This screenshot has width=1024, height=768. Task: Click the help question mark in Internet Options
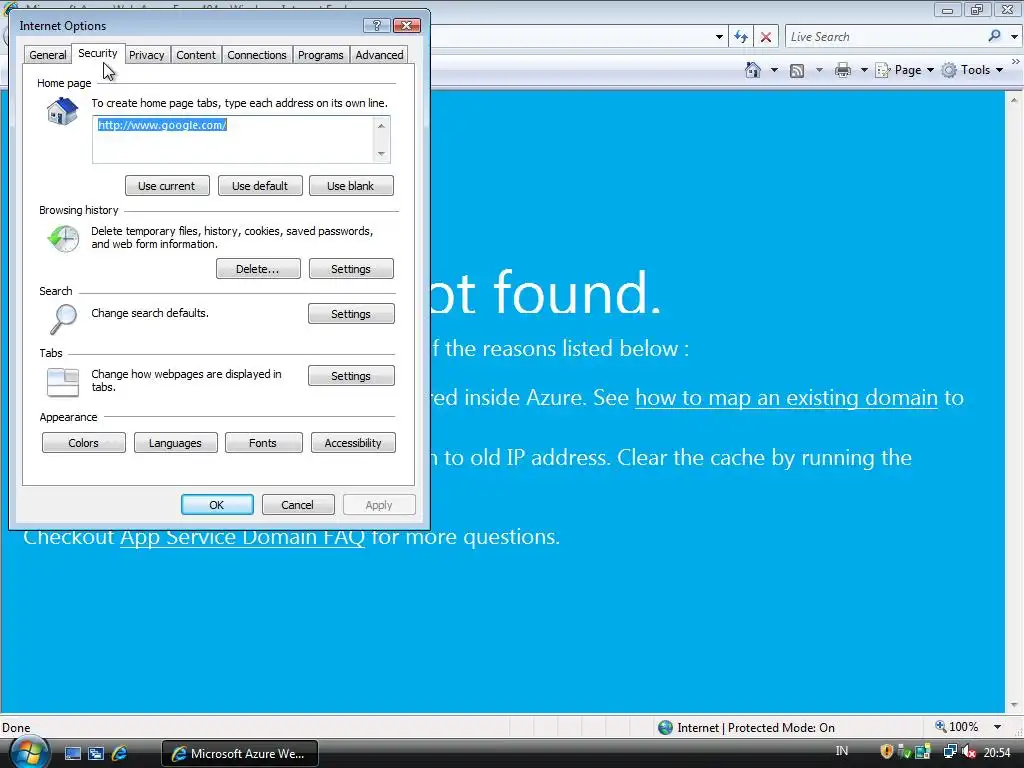[x=376, y=25]
